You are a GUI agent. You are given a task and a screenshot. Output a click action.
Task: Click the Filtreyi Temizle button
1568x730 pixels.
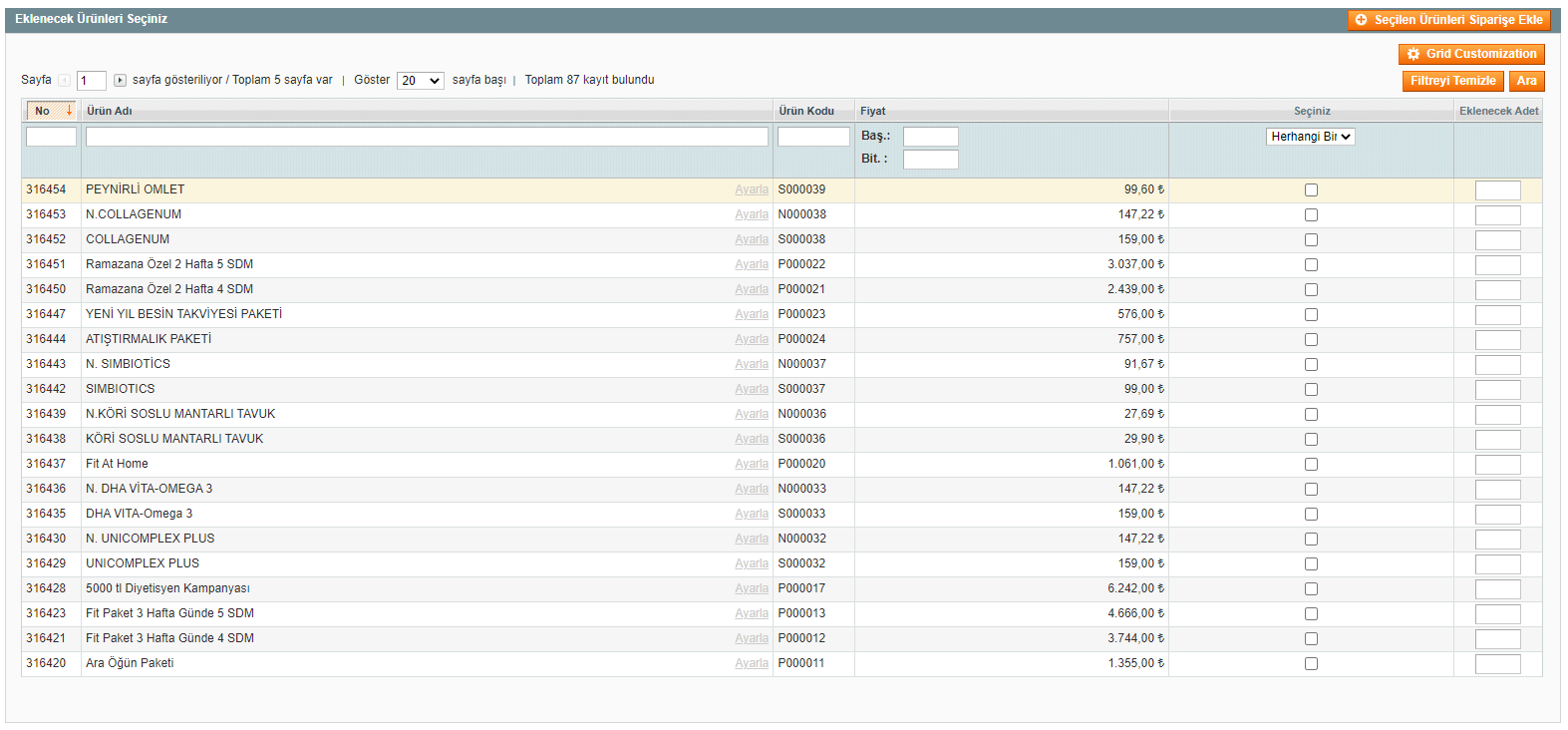[x=1452, y=81]
